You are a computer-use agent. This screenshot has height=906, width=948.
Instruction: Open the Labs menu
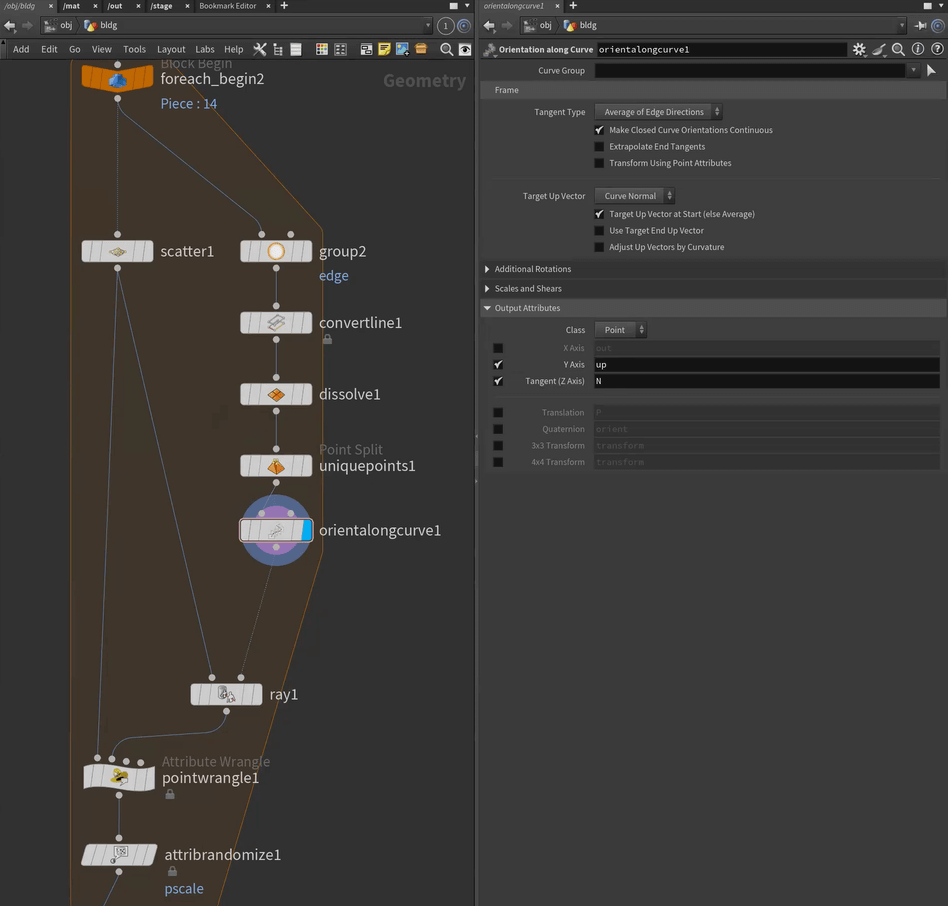pyautogui.click(x=204, y=49)
